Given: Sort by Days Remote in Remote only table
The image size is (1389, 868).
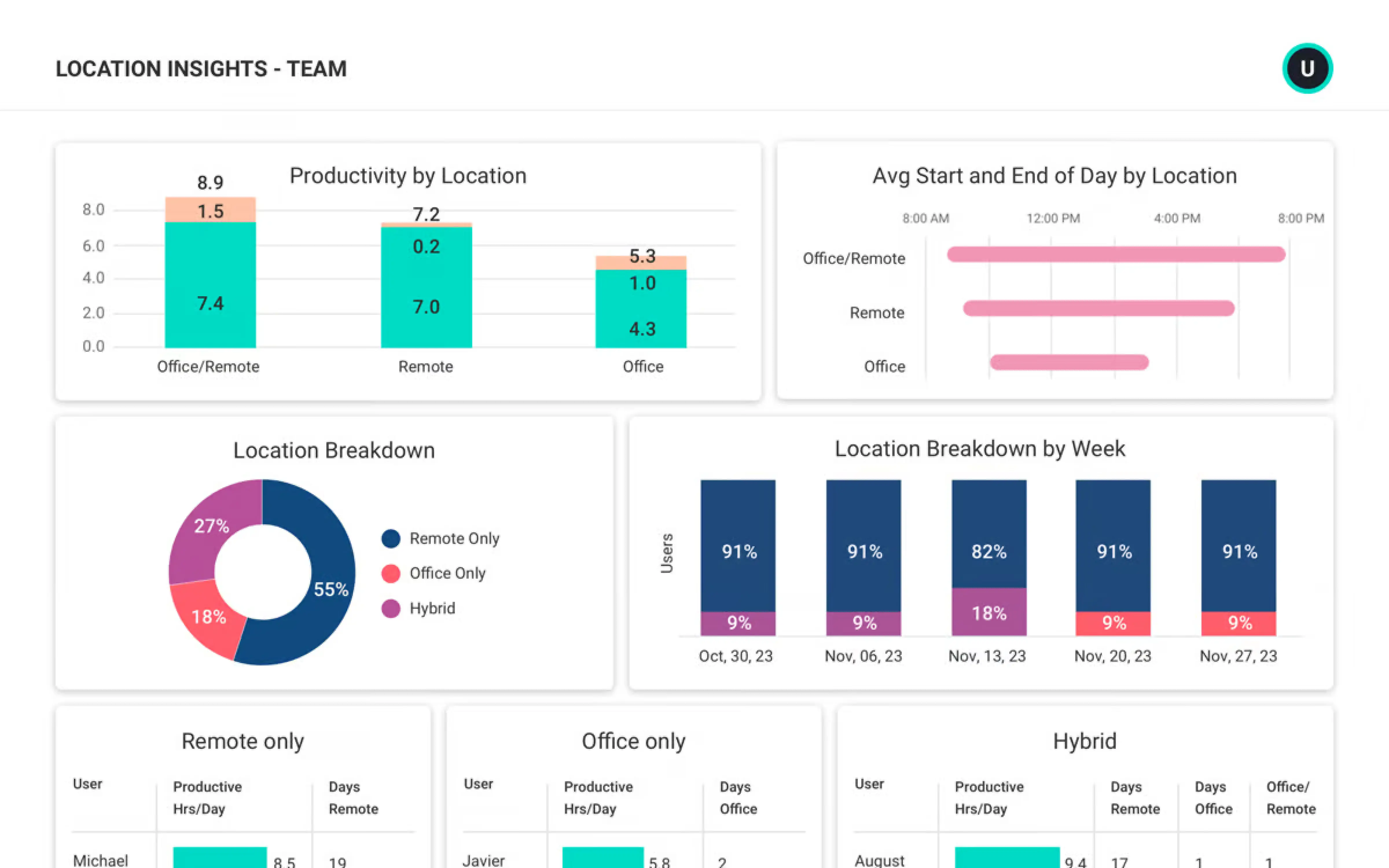Looking at the screenshot, I should click(353, 797).
